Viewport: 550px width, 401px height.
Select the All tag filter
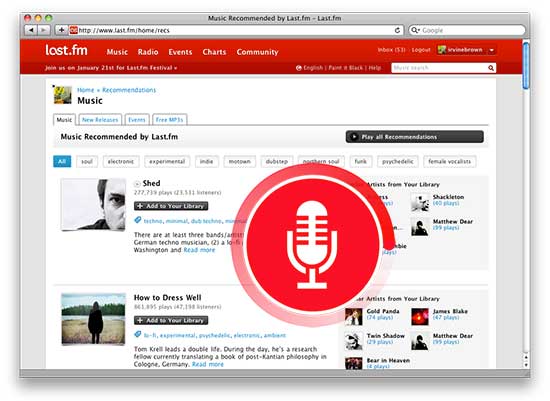(x=62, y=161)
